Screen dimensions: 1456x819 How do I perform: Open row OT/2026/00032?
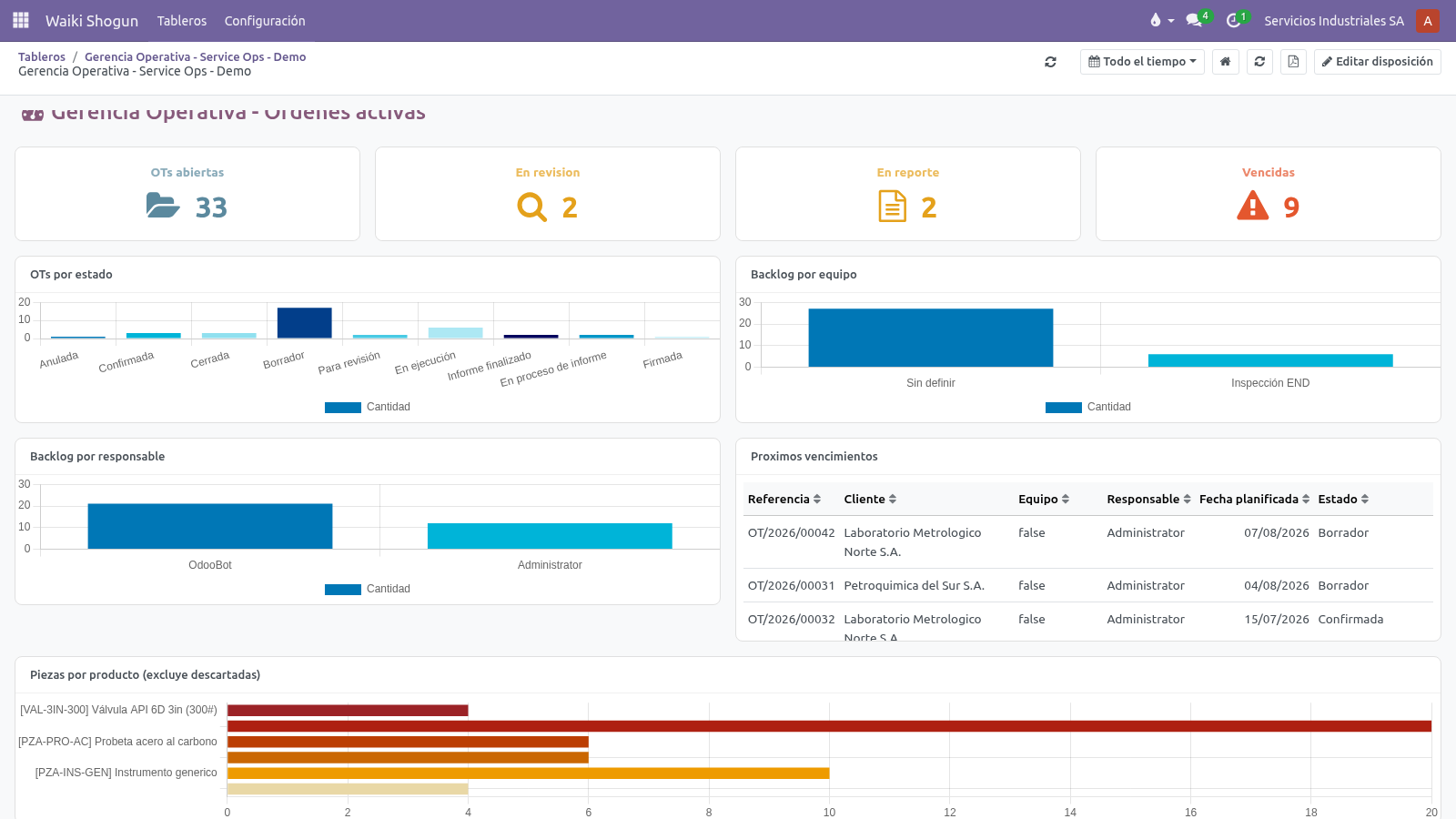coord(1088,622)
